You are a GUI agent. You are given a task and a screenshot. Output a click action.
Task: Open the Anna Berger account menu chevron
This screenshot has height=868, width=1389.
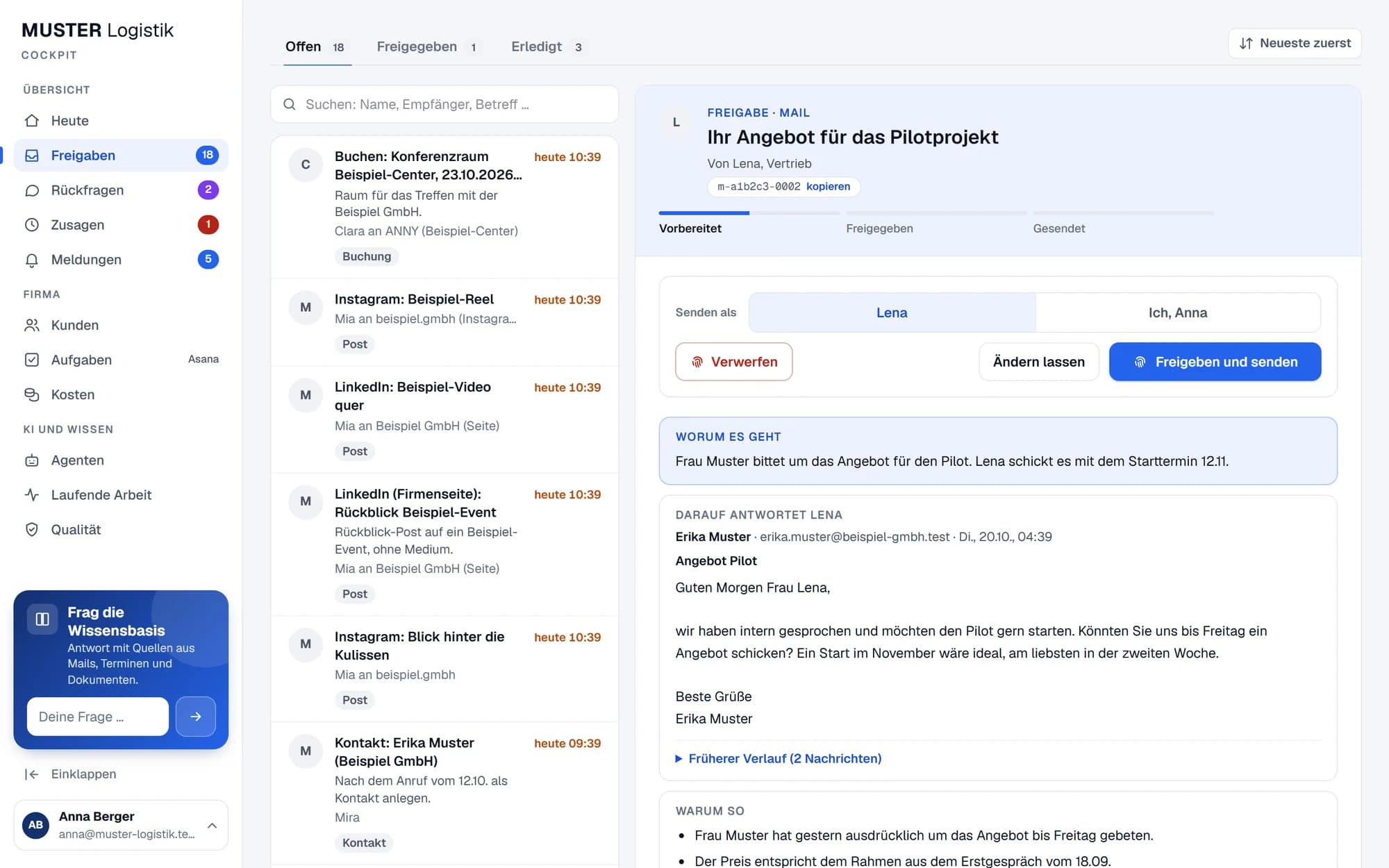213,825
